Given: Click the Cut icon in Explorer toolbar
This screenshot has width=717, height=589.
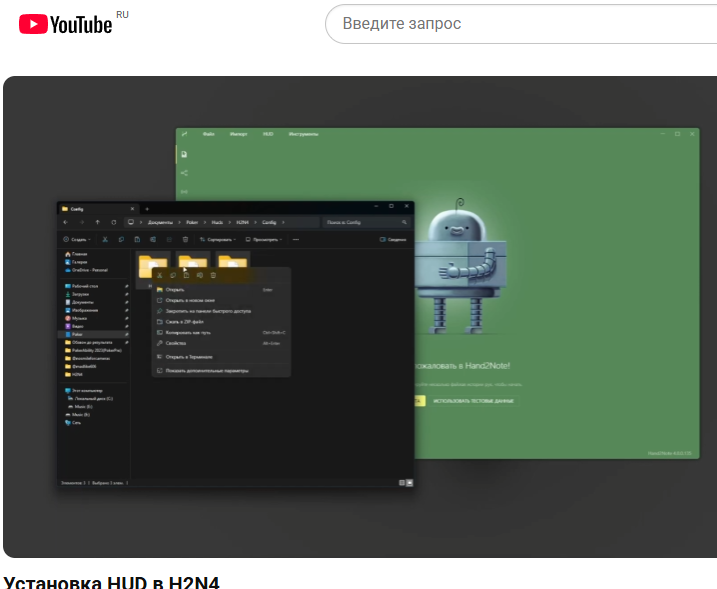Looking at the screenshot, I should coord(105,239).
